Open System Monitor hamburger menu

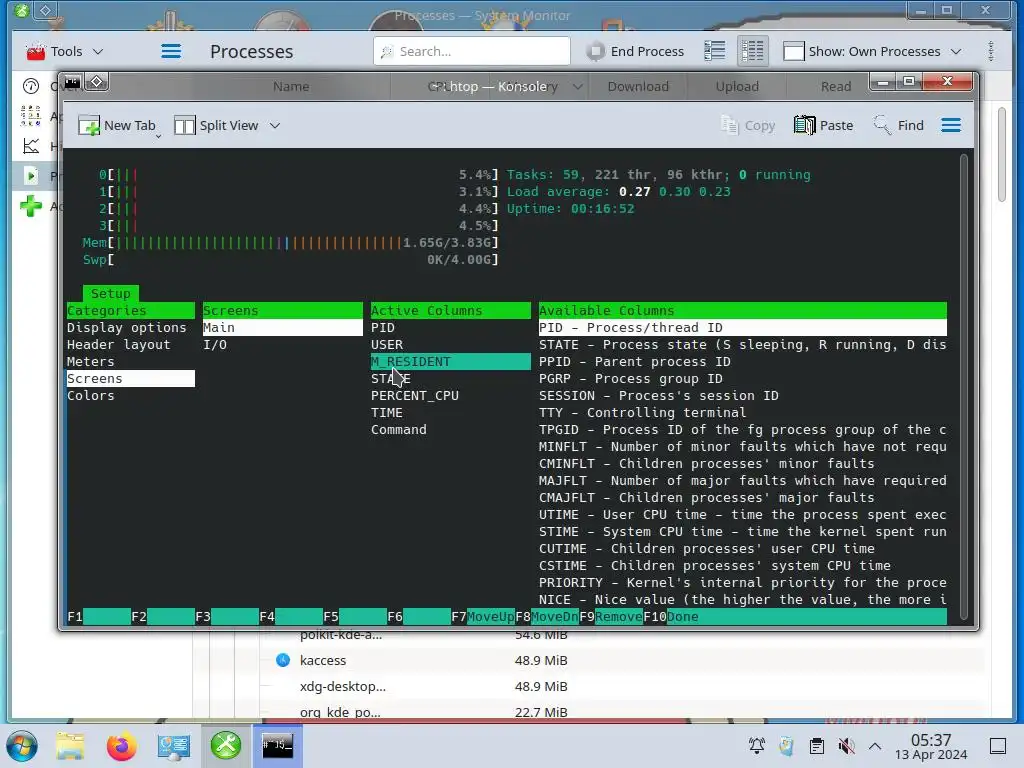[x=171, y=51]
